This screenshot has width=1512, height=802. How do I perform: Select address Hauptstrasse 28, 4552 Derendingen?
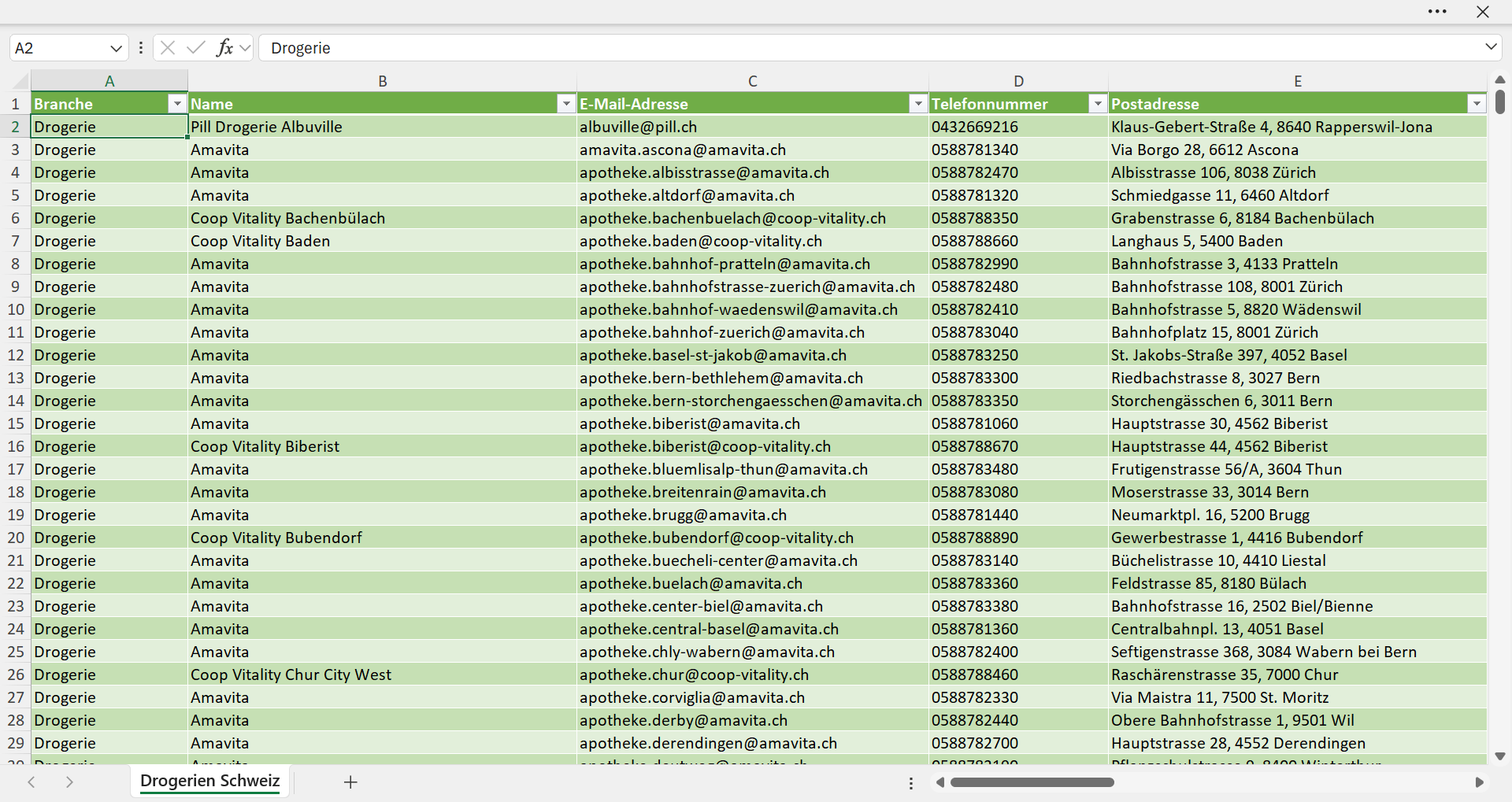point(1298,743)
